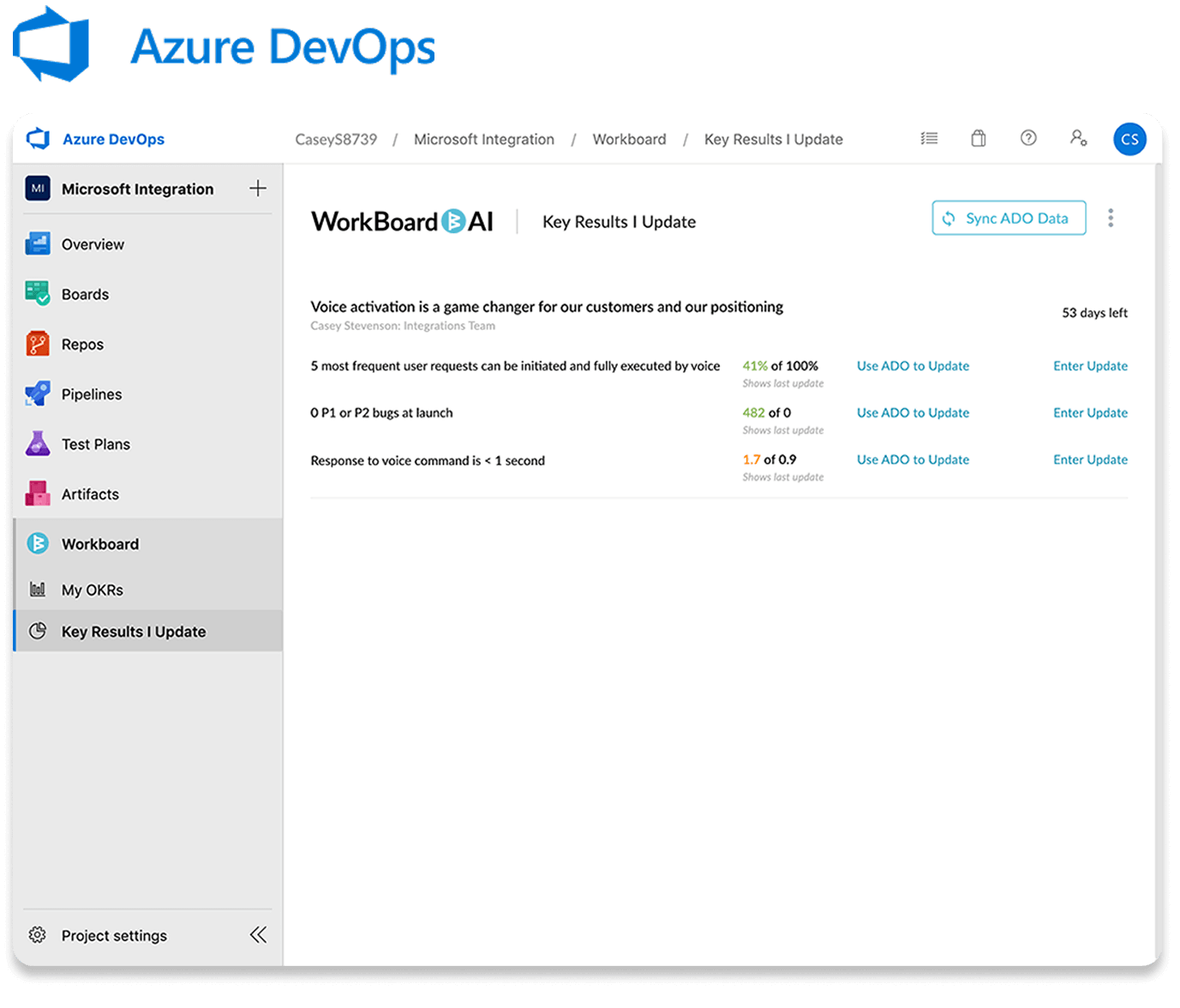
Task: Click the Overview sidebar icon
Action: coord(38,244)
